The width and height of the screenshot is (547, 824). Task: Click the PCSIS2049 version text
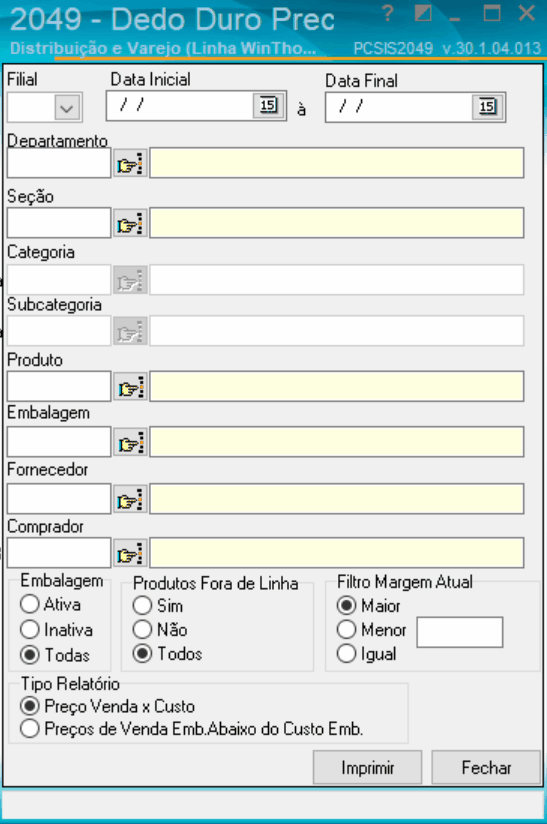tap(447, 48)
